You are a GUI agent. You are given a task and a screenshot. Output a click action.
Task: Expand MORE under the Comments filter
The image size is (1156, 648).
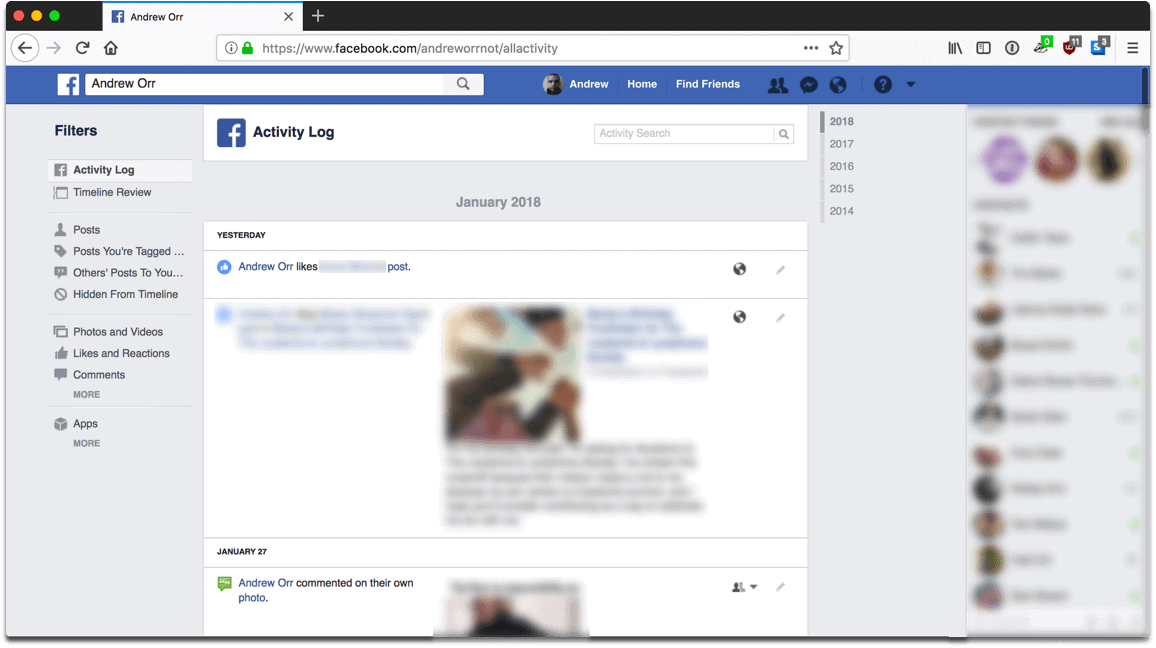86,394
